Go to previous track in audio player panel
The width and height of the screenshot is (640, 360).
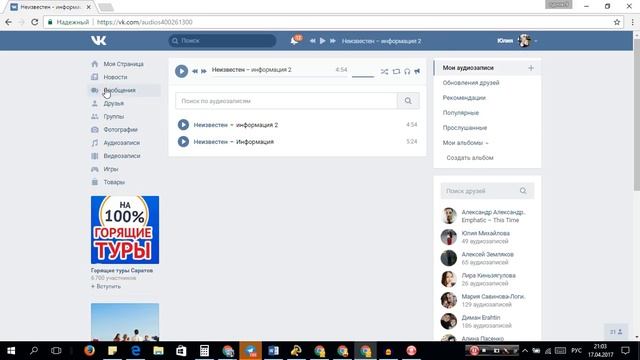tap(195, 71)
